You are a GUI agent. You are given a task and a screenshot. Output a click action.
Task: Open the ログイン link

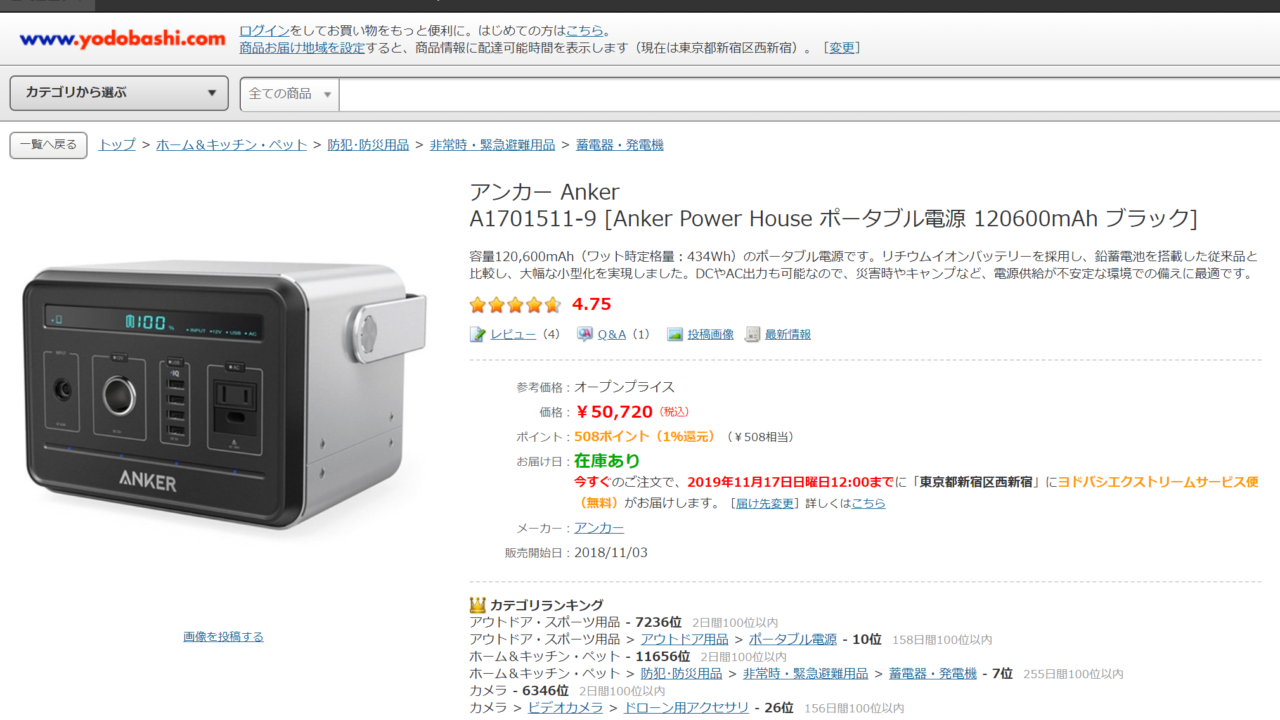point(264,31)
